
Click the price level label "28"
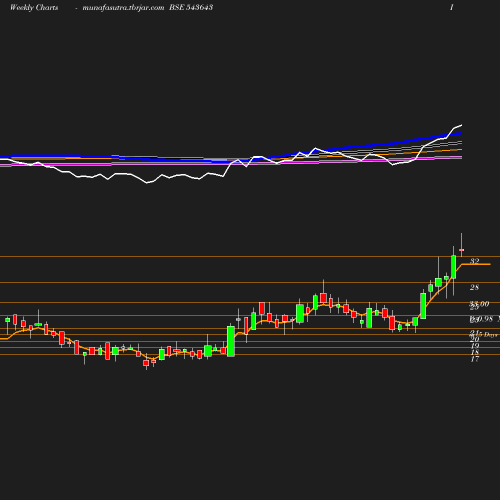(475, 287)
